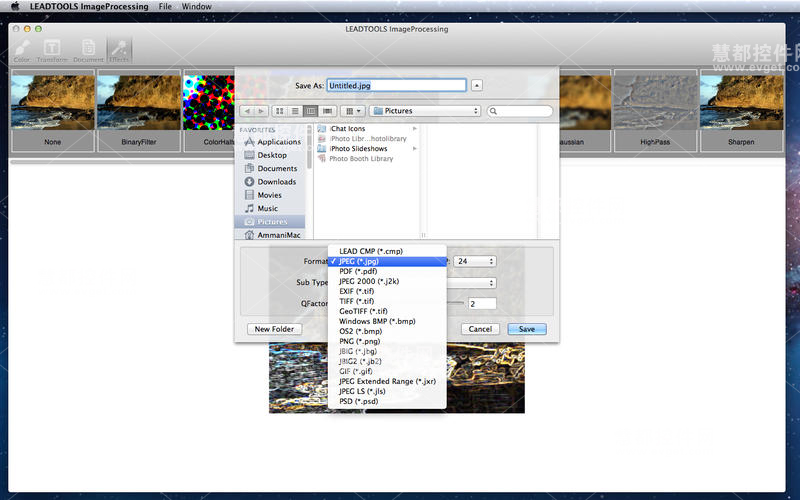Click the Cancel button
The height and width of the screenshot is (500, 800).
click(480, 329)
